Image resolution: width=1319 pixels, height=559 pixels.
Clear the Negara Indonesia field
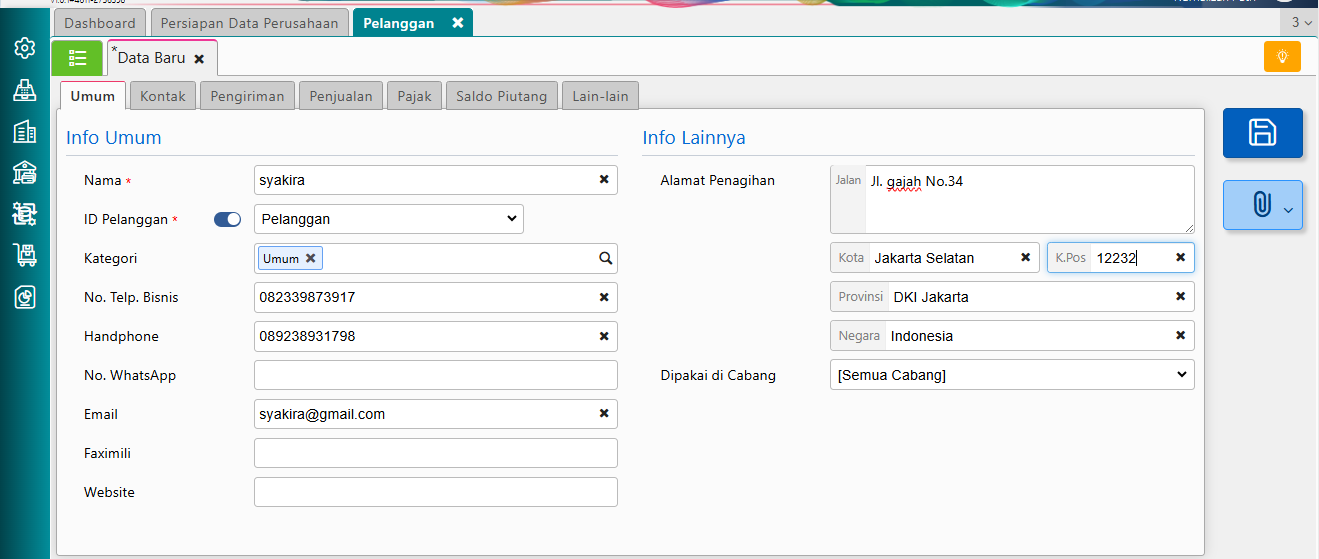[x=1180, y=336]
